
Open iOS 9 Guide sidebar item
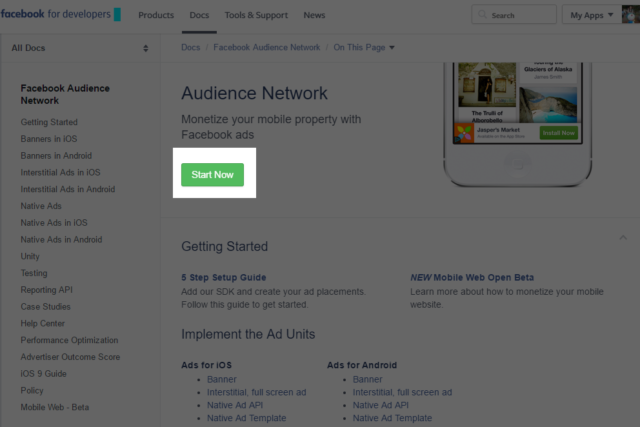click(43, 373)
